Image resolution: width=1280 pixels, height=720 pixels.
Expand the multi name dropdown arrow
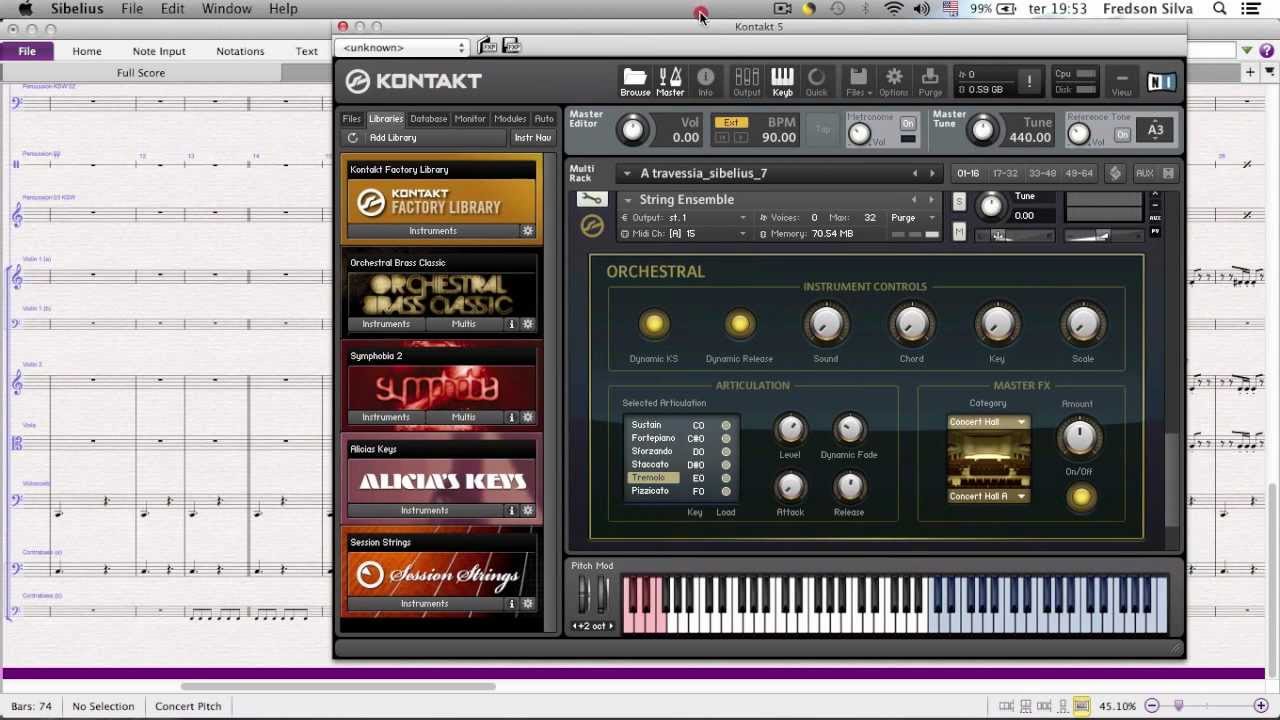[627, 173]
